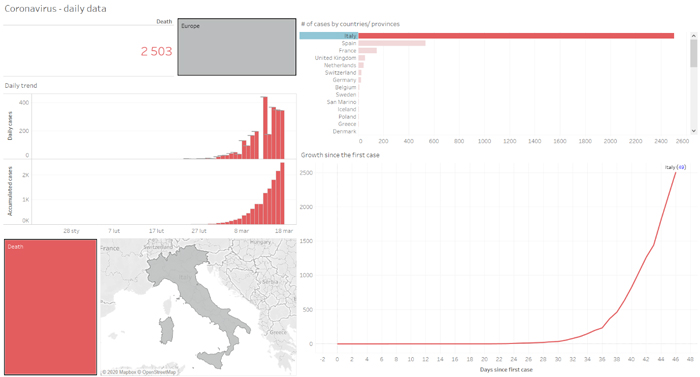Screen dimensions: 700x377
Task: Click the Serbia label on the map
Action: [270, 282]
